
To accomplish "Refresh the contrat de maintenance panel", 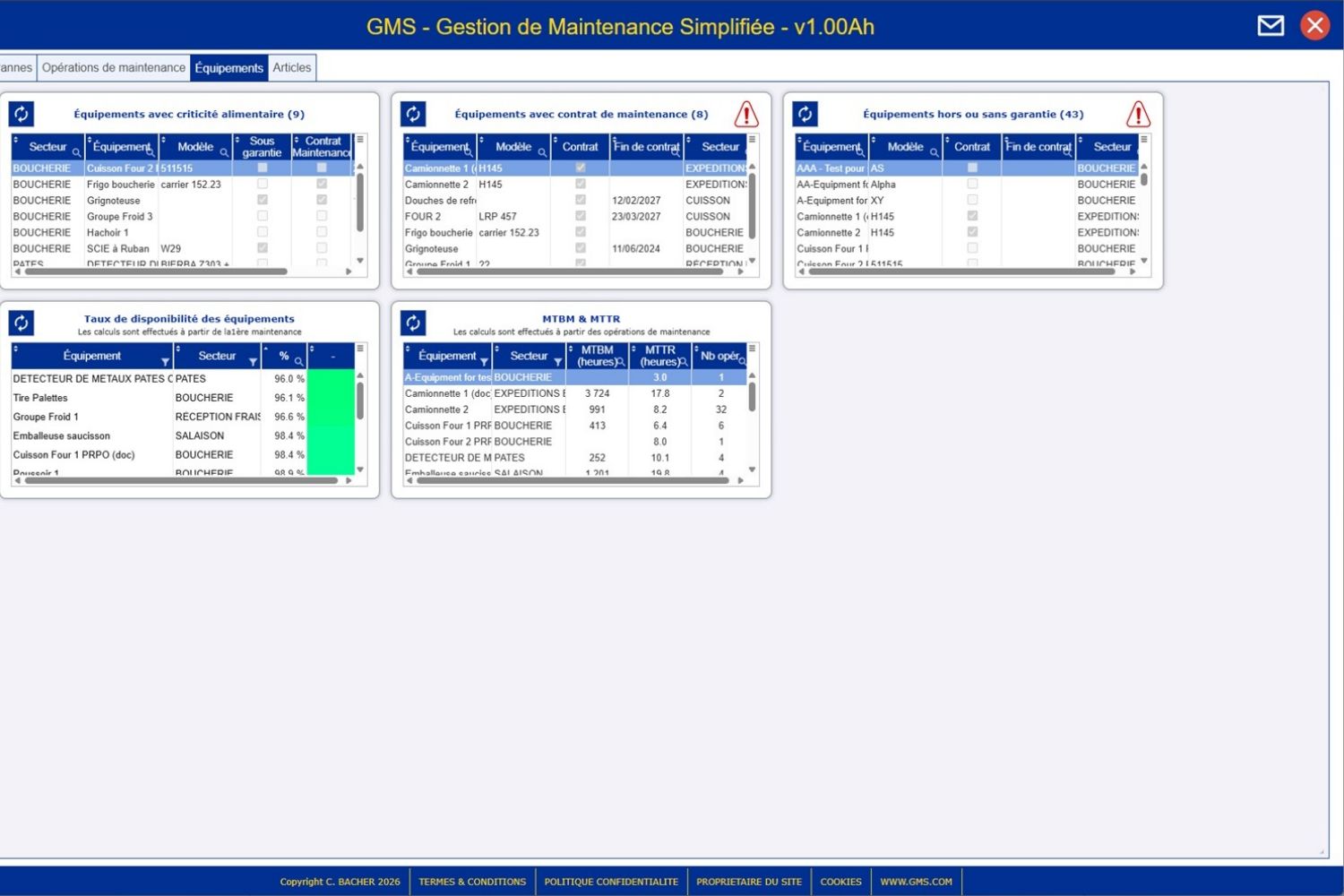I will coord(413,114).
